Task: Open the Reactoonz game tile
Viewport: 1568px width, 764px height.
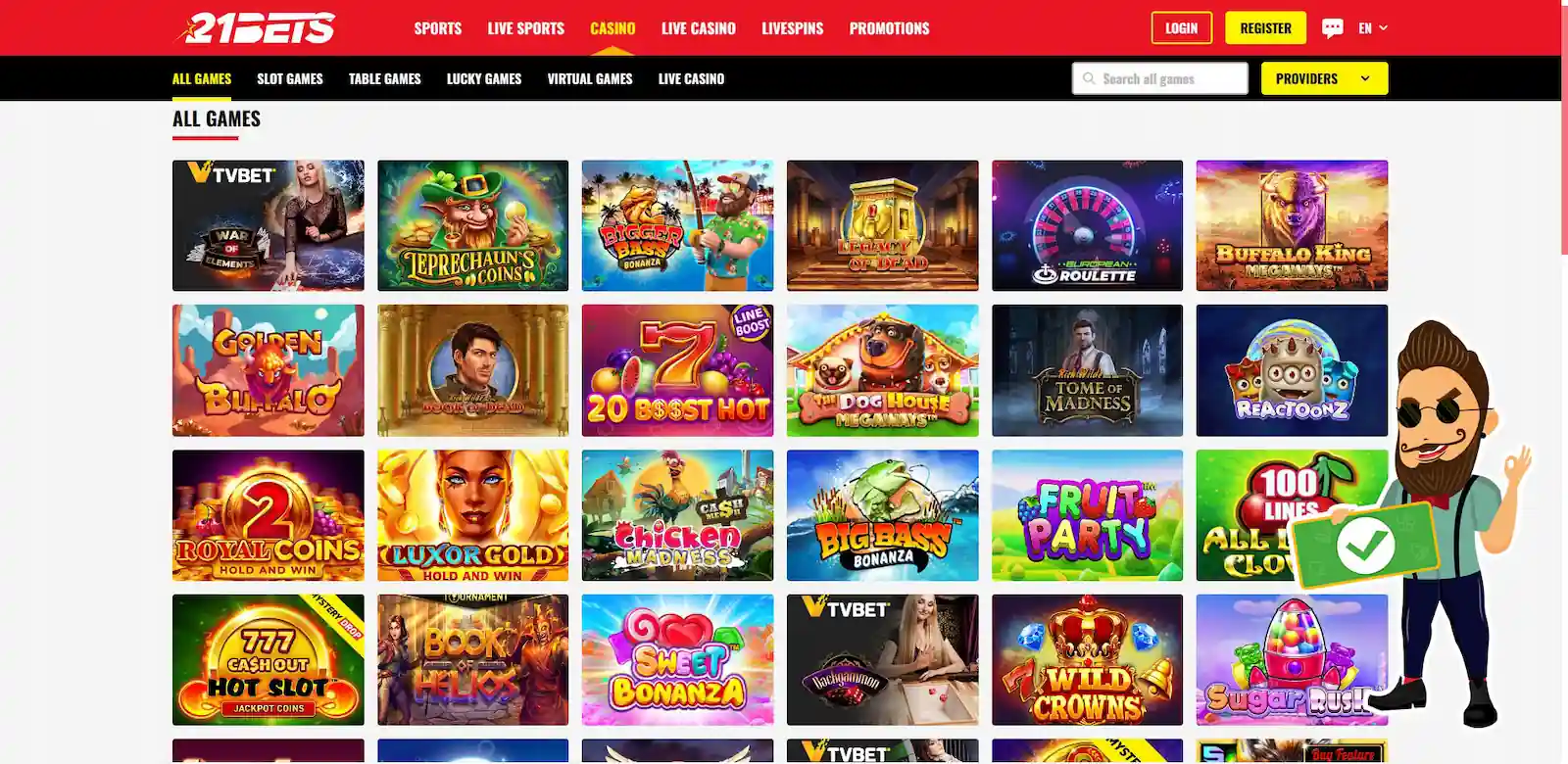Action: tap(1292, 370)
